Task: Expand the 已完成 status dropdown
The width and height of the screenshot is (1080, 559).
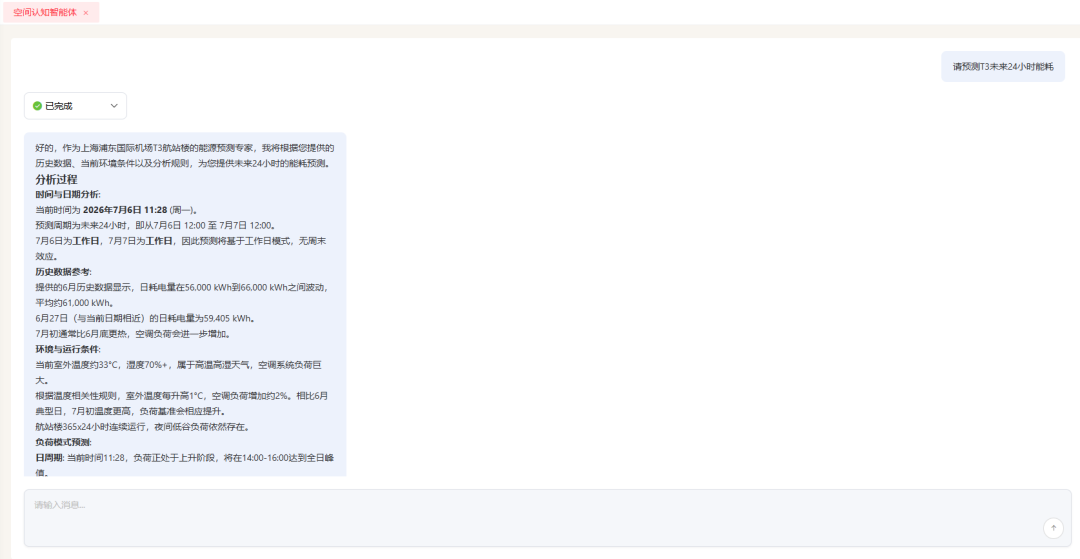Action: (x=75, y=106)
